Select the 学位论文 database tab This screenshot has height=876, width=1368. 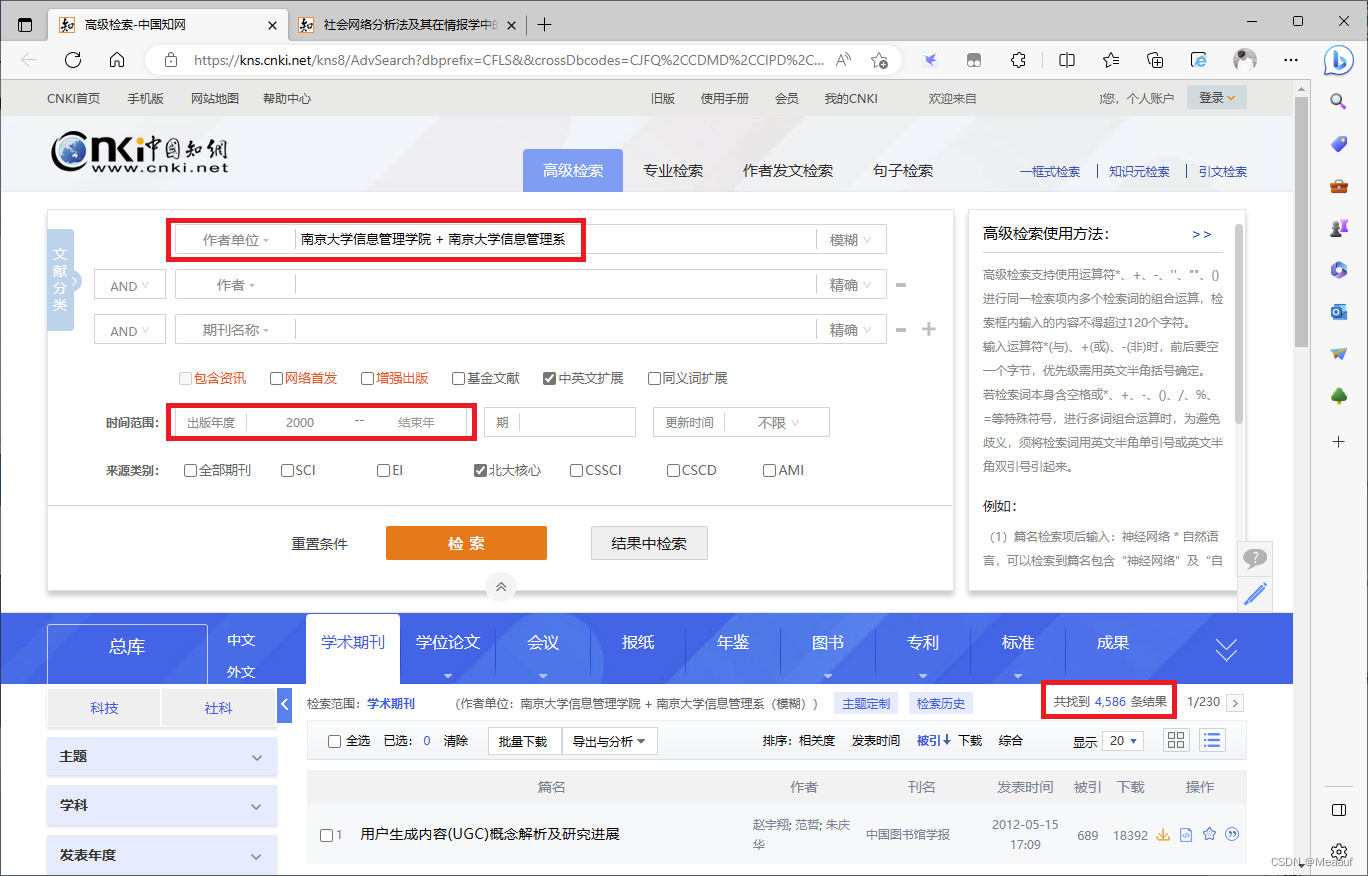click(x=448, y=643)
